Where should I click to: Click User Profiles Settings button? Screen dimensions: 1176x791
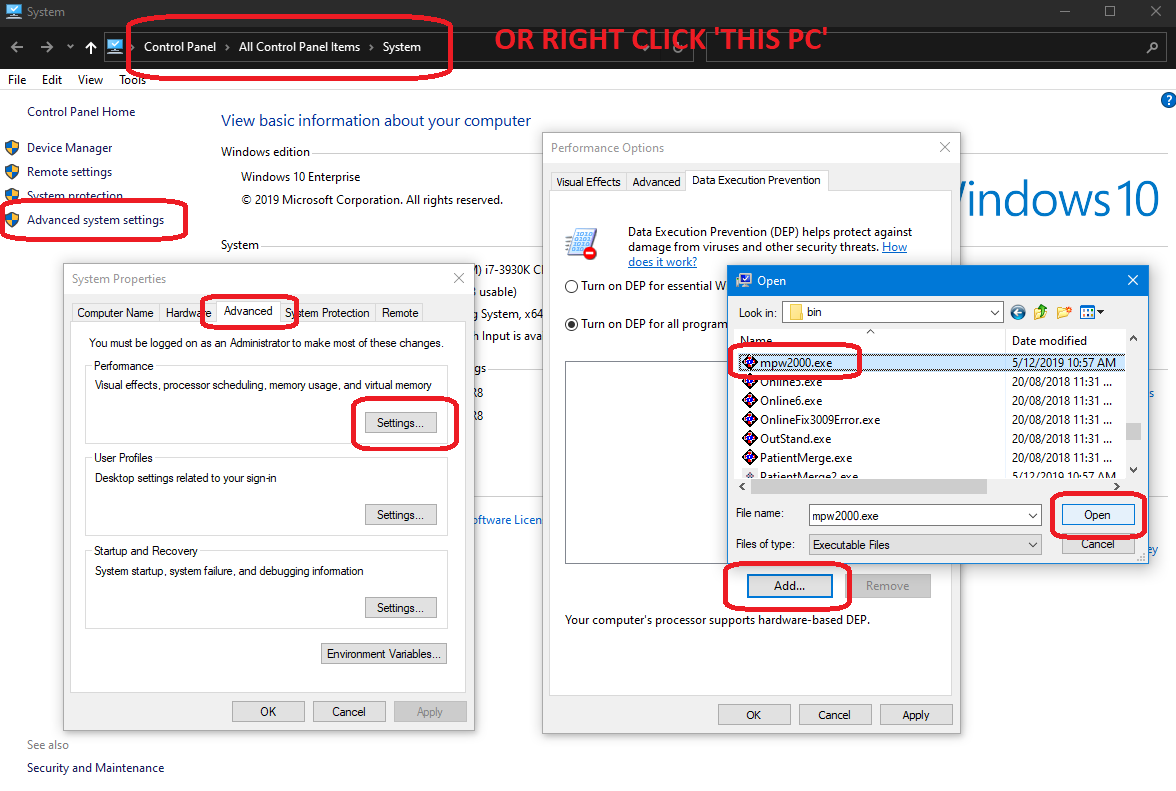coord(400,515)
